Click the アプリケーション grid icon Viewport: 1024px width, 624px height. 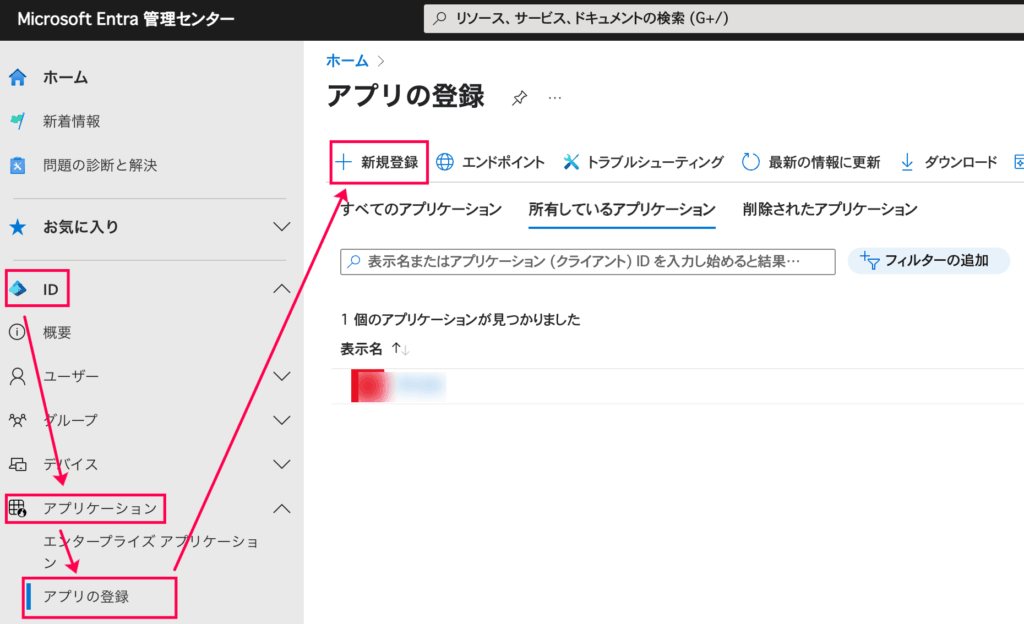(18, 508)
